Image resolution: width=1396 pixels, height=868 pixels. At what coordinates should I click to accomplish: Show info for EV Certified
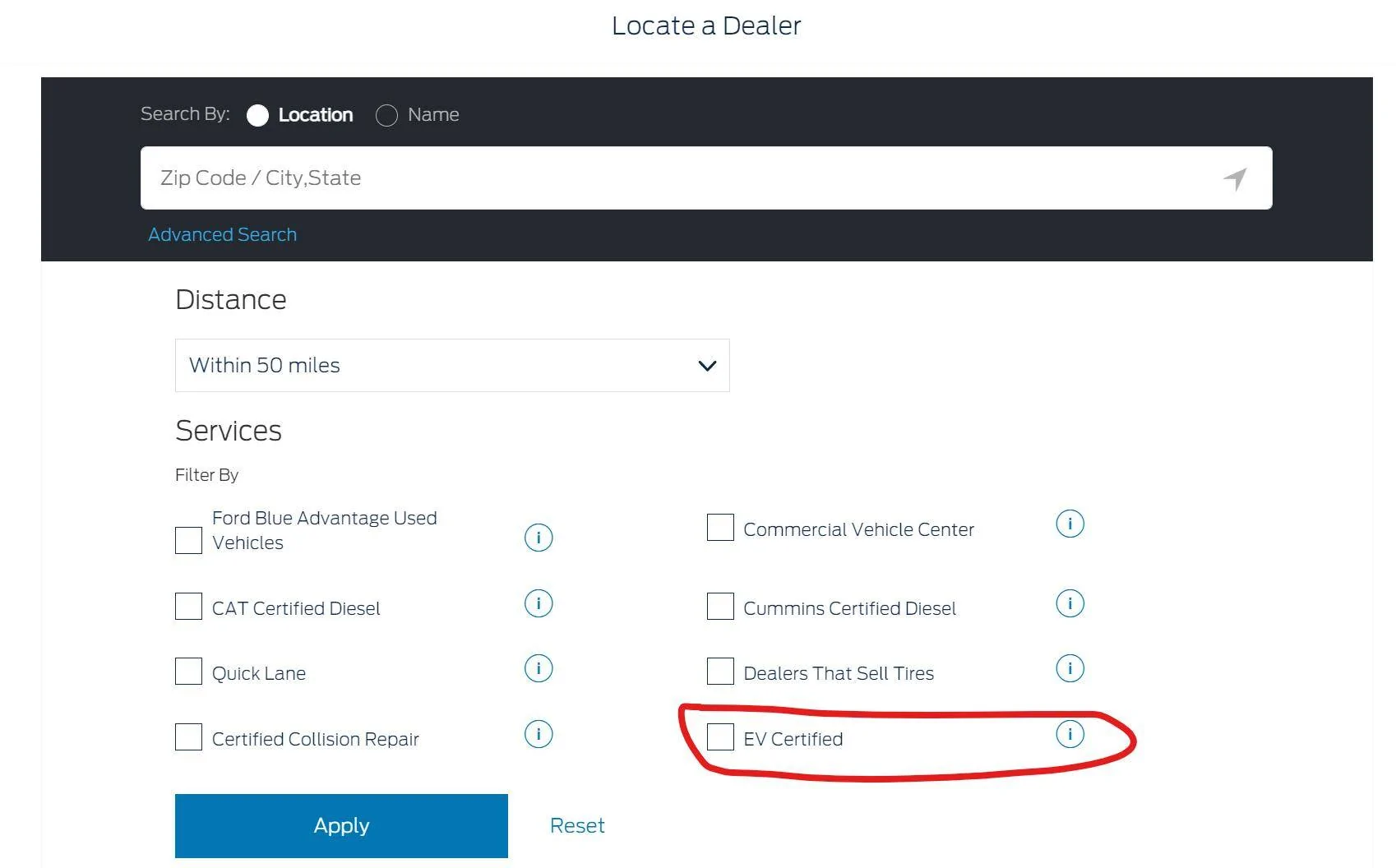(1070, 734)
